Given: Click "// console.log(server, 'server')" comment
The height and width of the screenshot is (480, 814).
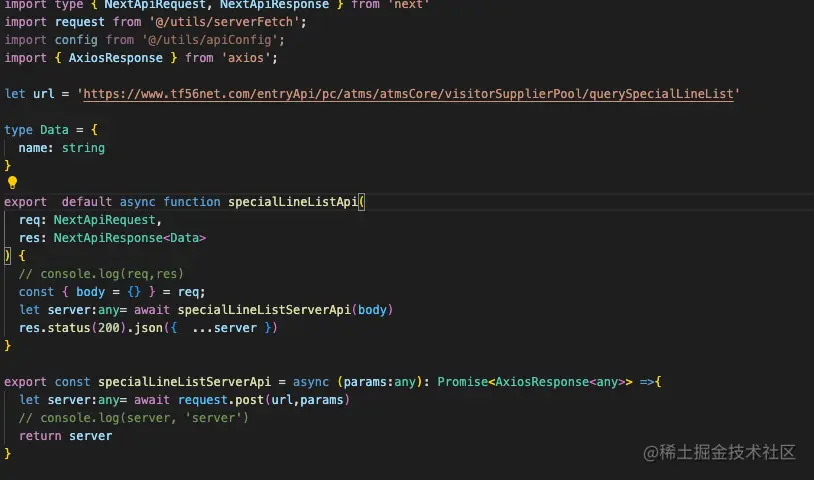Looking at the screenshot, I should click(133, 418).
